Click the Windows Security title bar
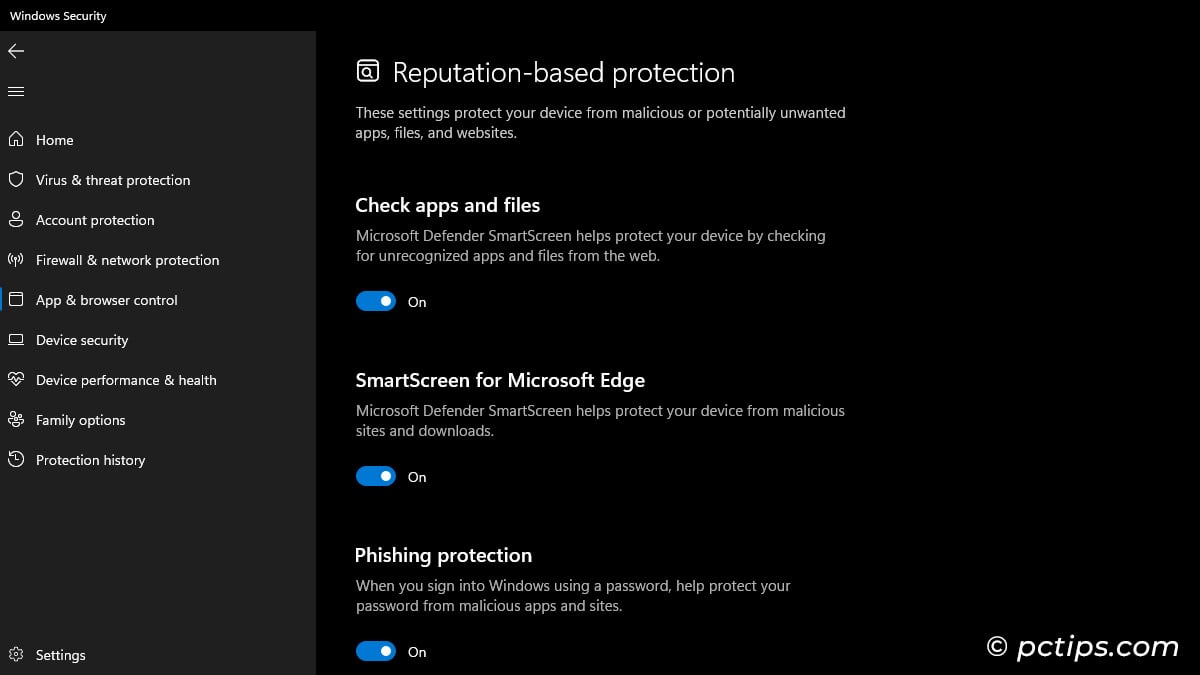This screenshot has width=1200, height=675. click(57, 15)
